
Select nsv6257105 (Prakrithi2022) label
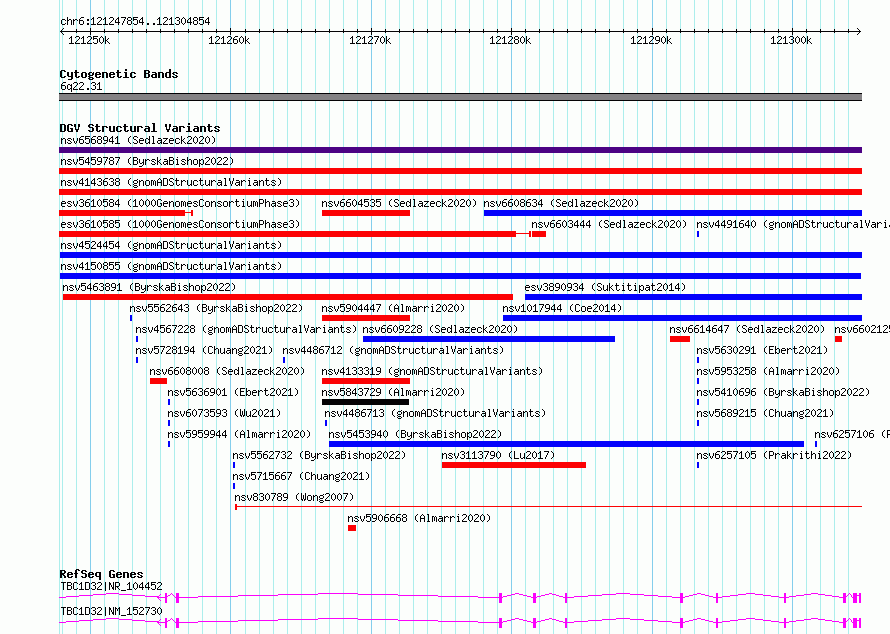click(x=774, y=455)
